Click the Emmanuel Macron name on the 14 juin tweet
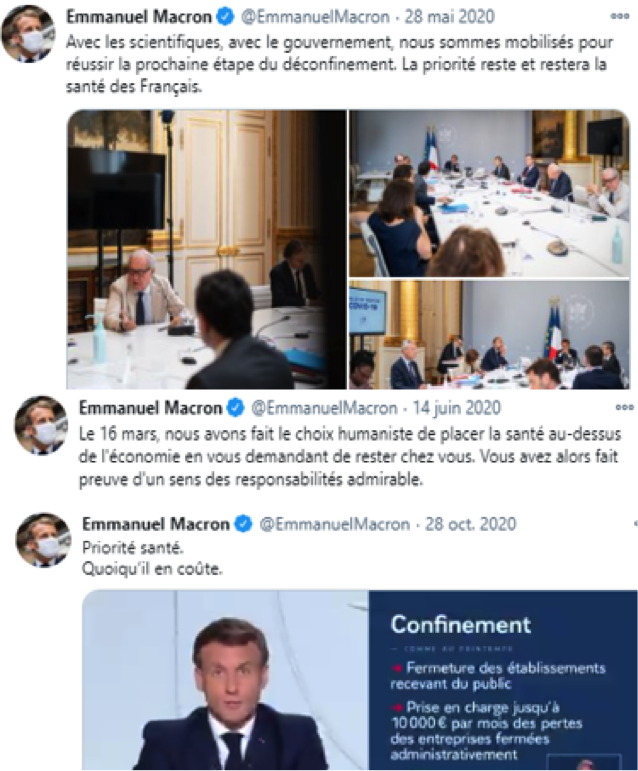 pyautogui.click(x=151, y=407)
